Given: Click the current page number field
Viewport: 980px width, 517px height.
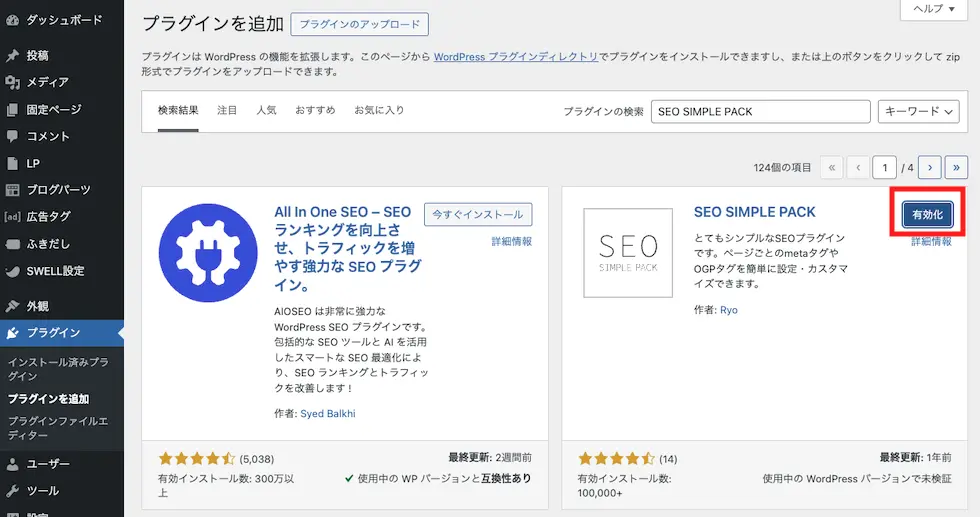Looking at the screenshot, I should [x=884, y=168].
